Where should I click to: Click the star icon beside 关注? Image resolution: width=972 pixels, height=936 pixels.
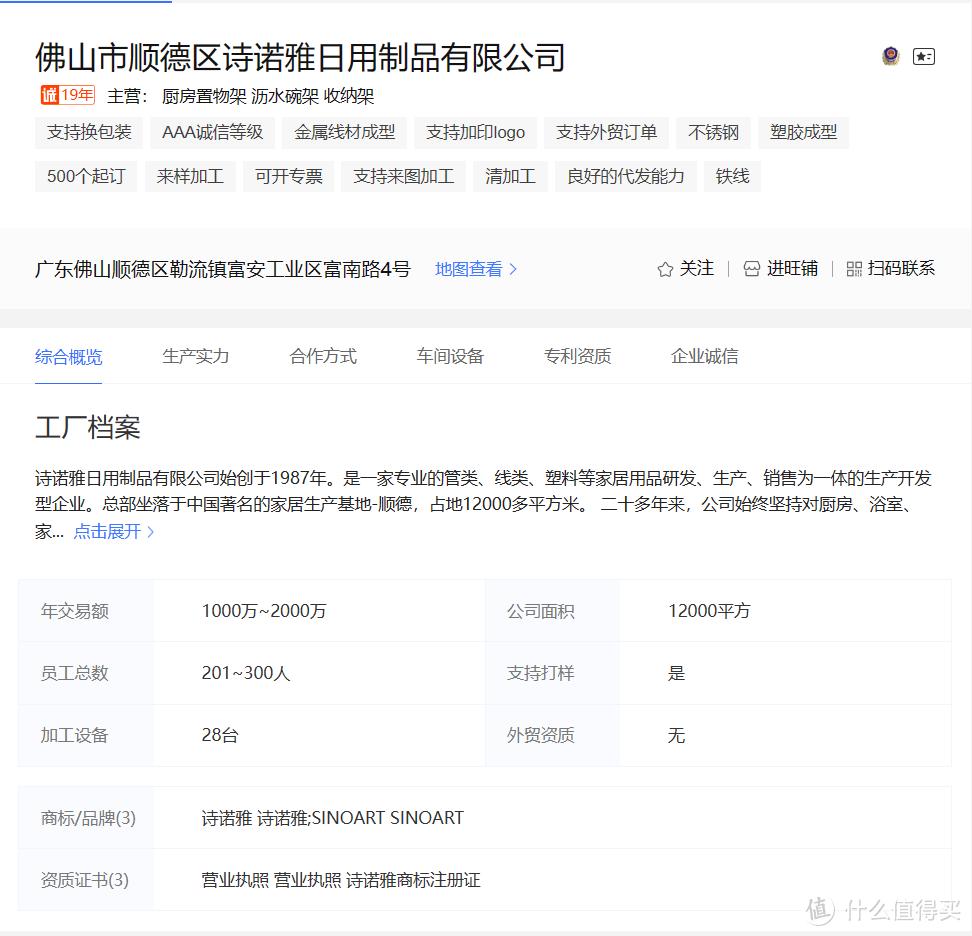pyautogui.click(x=664, y=269)
